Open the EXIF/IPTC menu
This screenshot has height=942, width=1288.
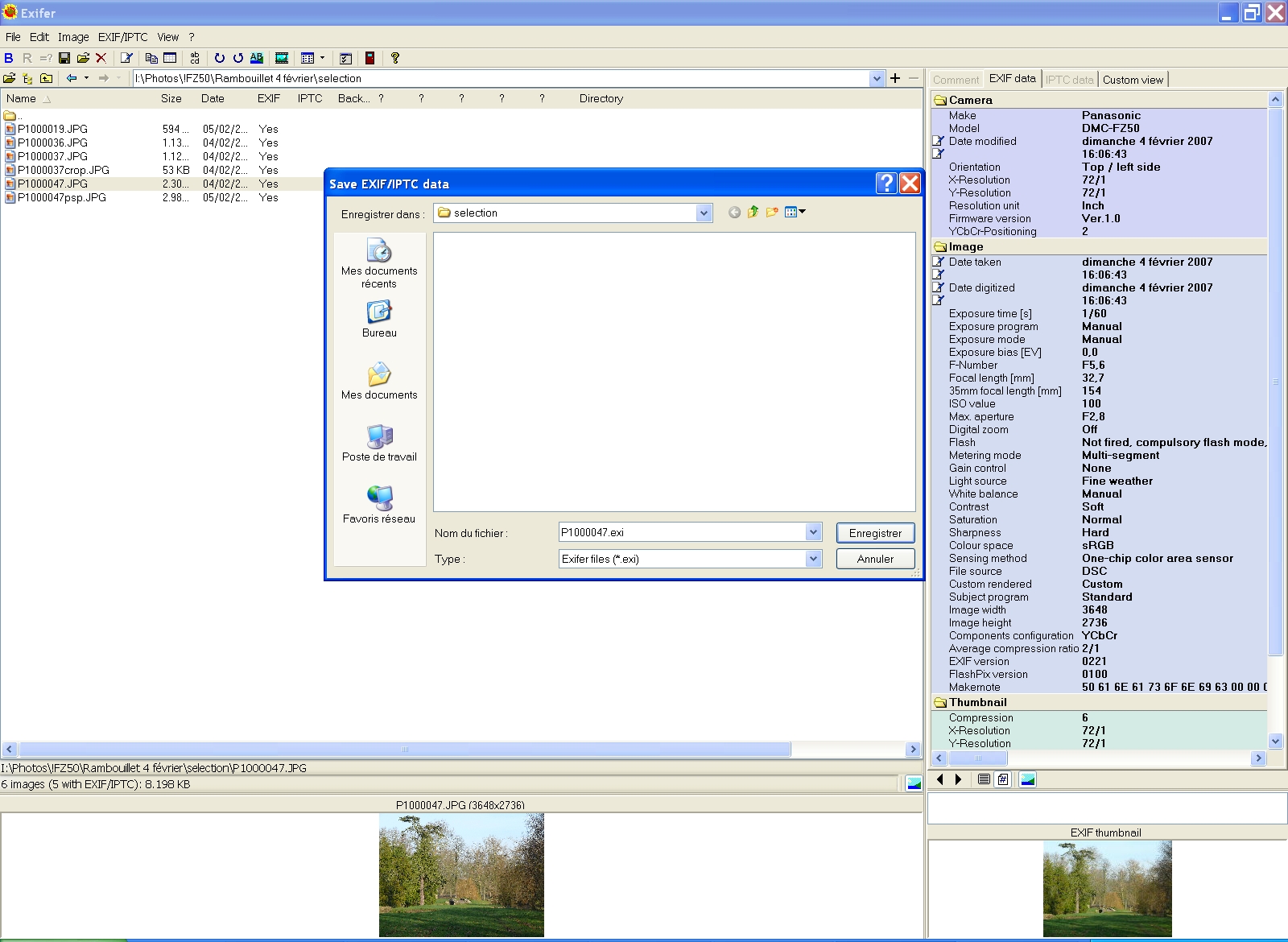coord(122,37)
